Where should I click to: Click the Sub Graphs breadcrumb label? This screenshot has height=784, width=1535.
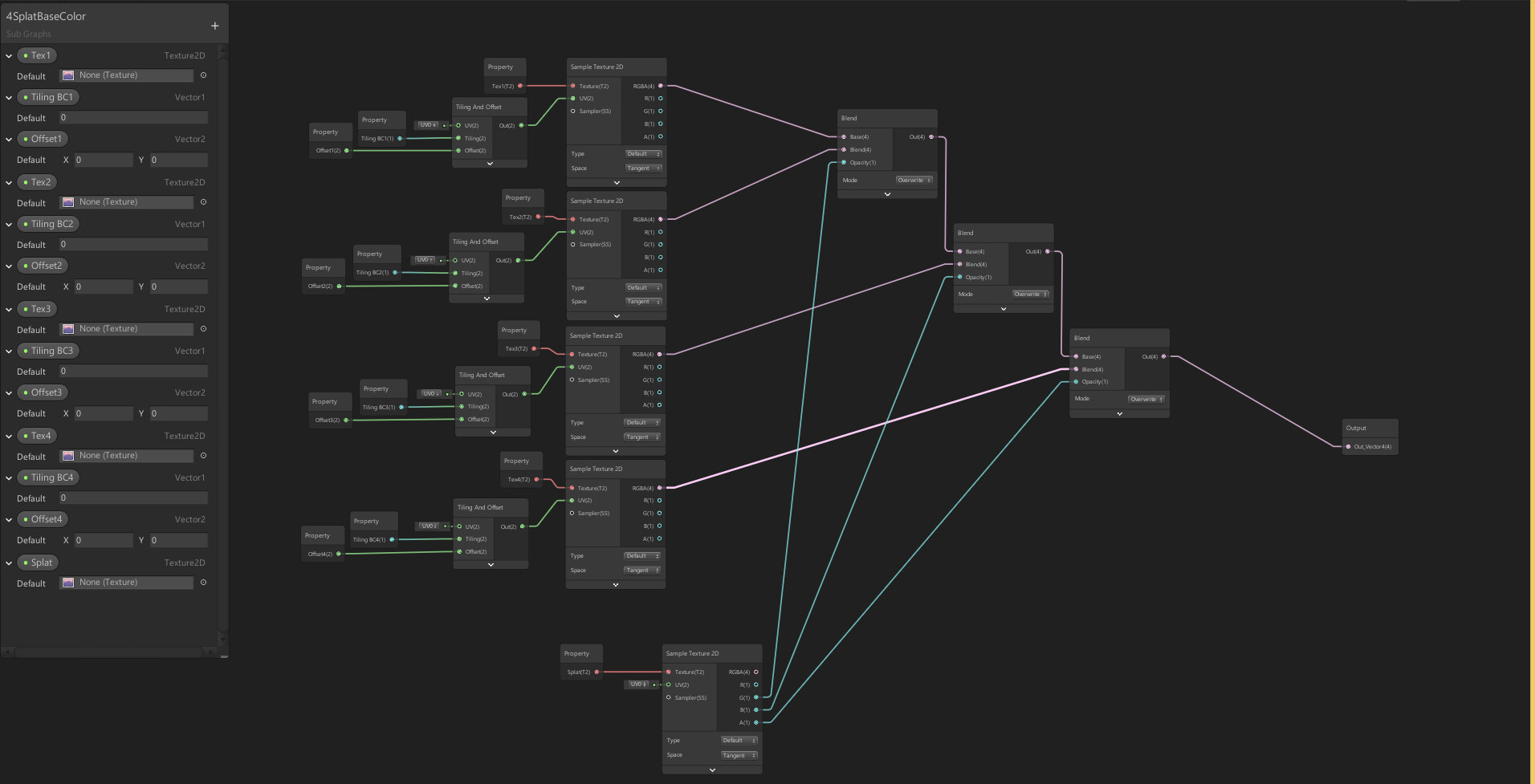[27, 34]
